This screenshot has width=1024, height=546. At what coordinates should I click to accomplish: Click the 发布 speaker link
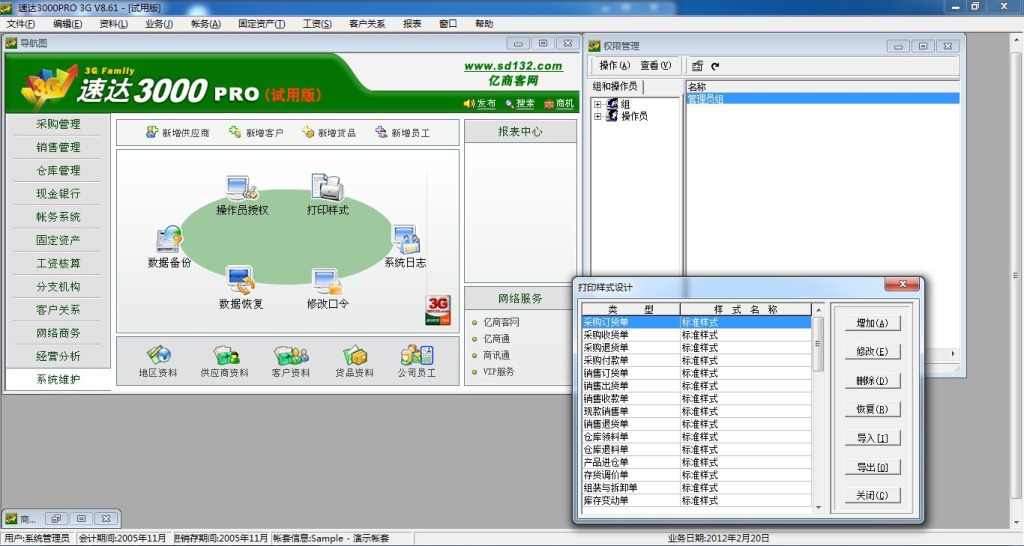[480, 103]
